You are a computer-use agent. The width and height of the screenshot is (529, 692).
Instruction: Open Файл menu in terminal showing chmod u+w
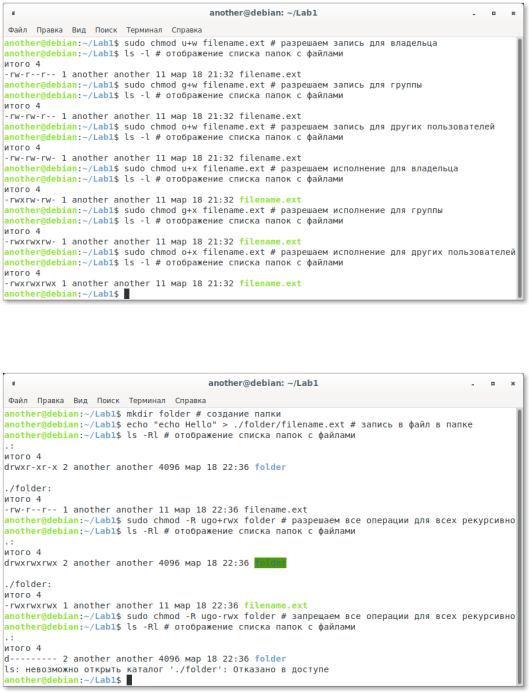pyautogui.click(x=18, y=30)
